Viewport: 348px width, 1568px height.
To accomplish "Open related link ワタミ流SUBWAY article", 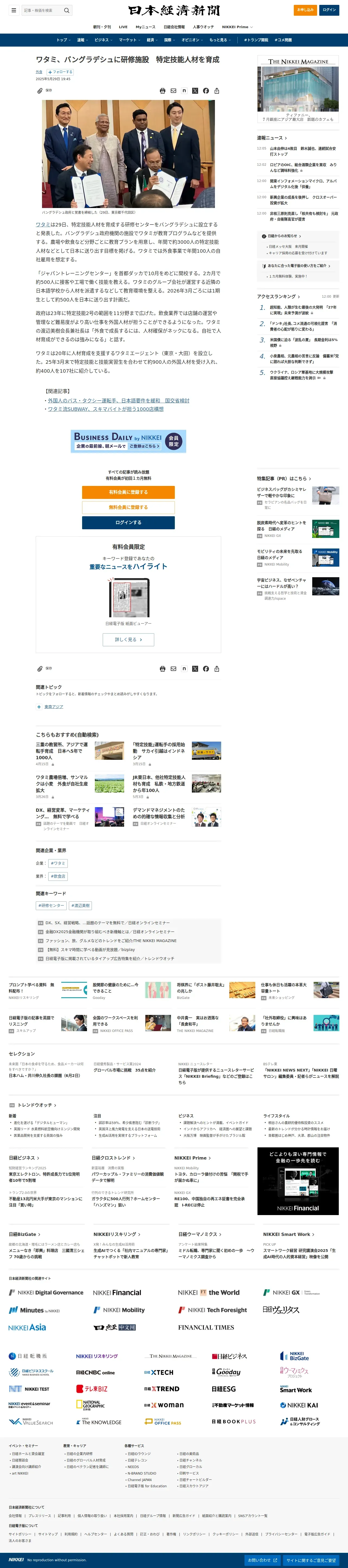I will coord(105,409).
